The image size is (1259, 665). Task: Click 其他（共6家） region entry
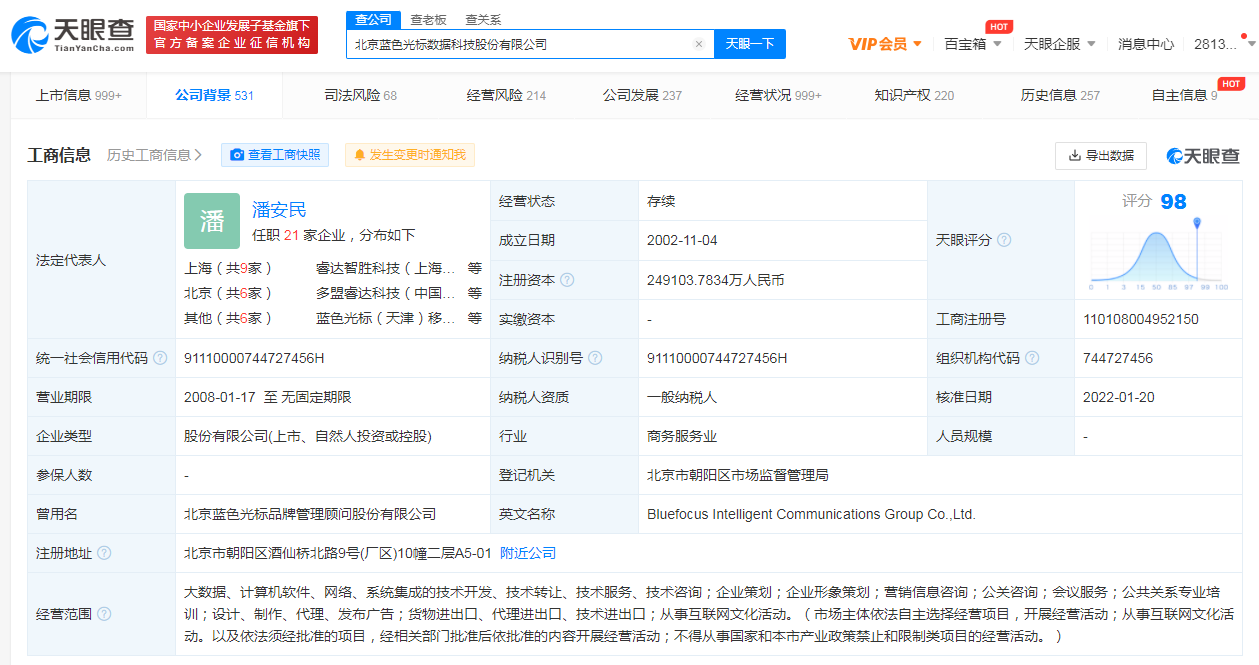coord(228,318)
